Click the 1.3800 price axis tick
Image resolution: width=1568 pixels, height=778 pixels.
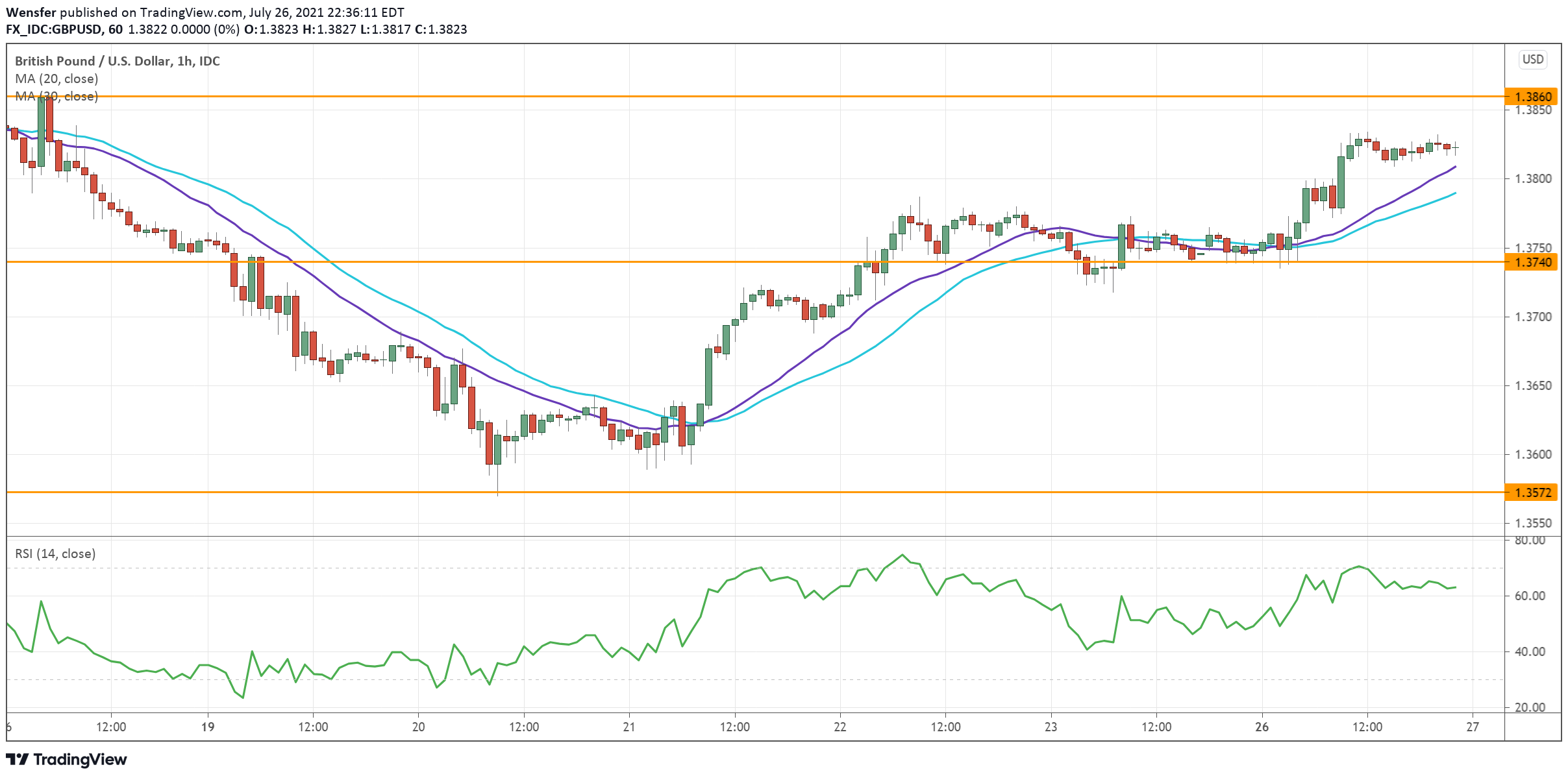point(1532,178)
